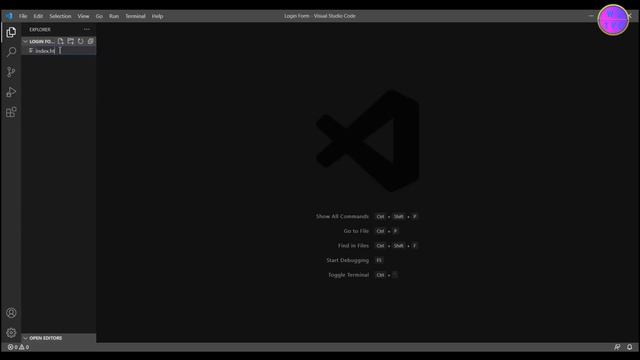Open the View menu
This screenshot has width=640, height=360.
pyautogui.click(x=83, y=16)
